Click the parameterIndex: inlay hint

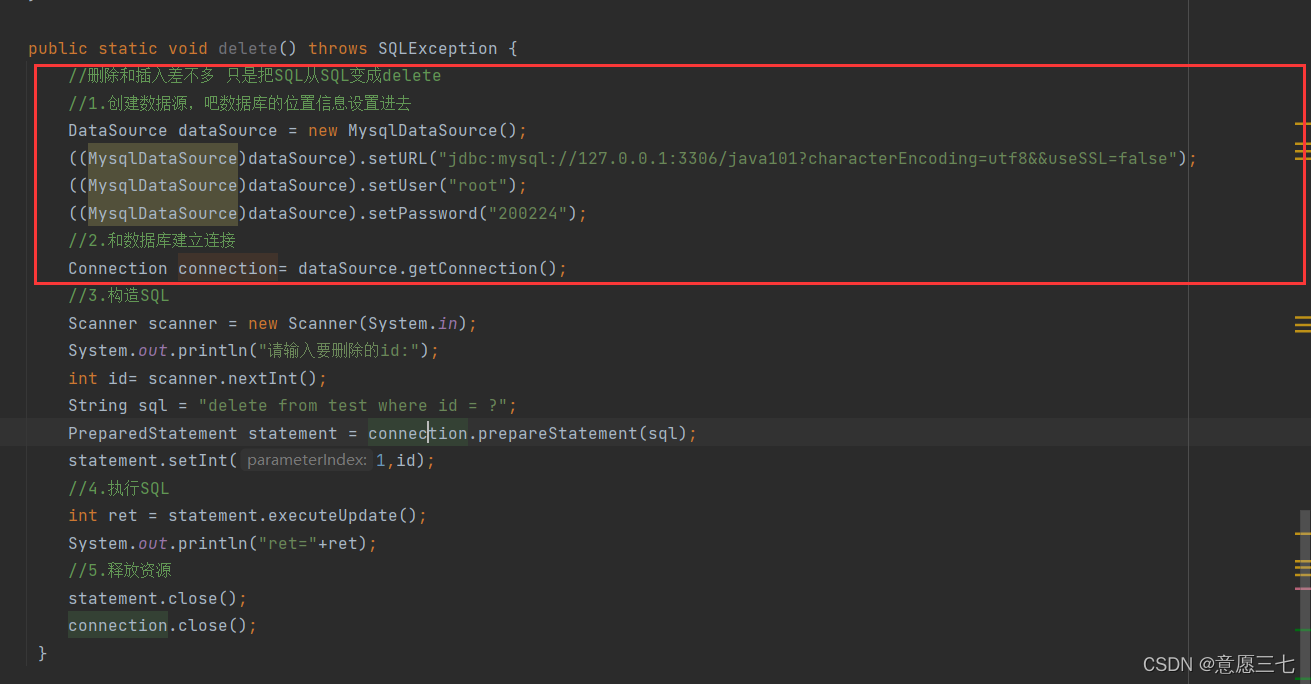[x=306, y=461]
